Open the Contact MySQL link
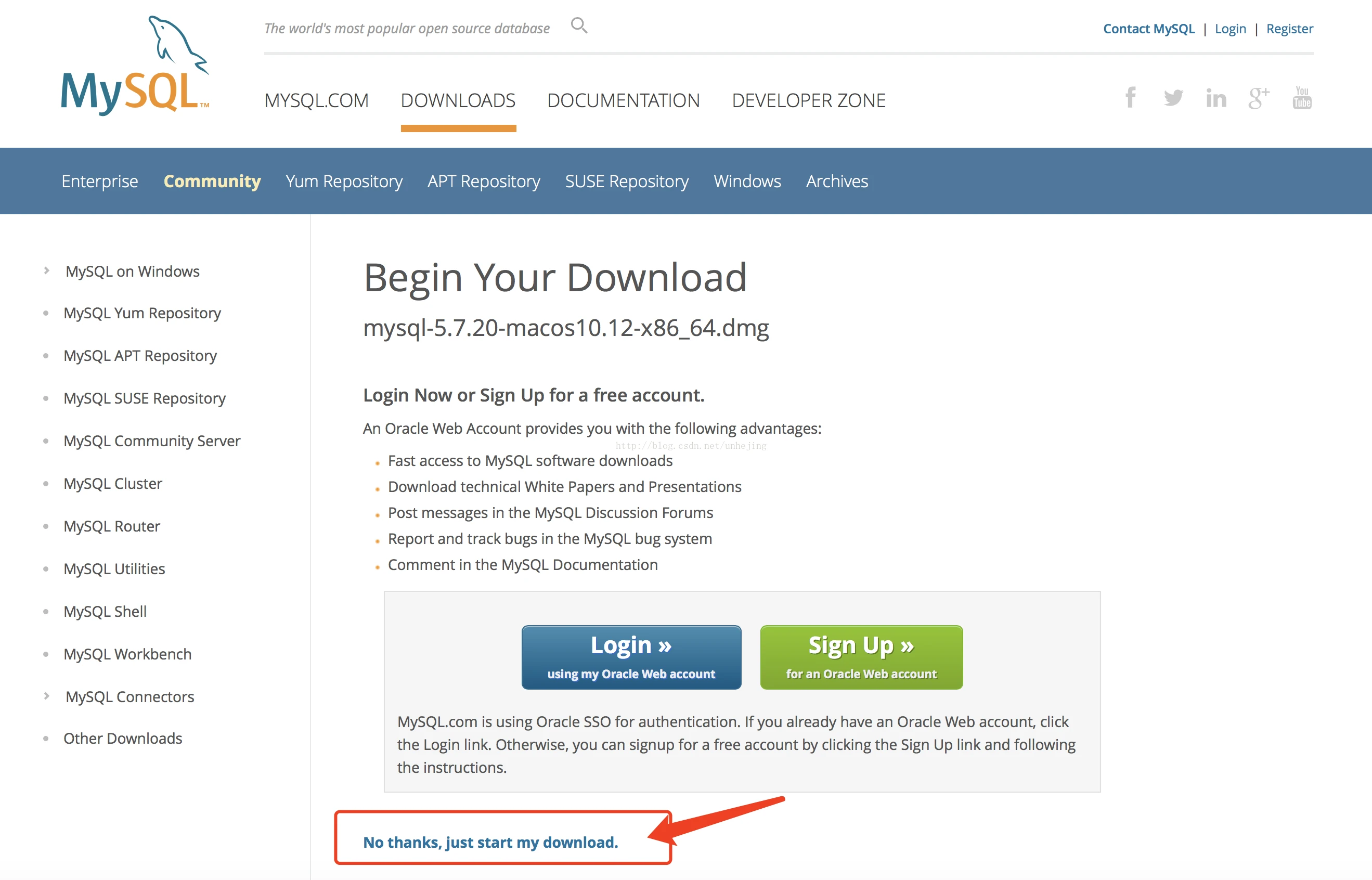 tap(1148, 29)
